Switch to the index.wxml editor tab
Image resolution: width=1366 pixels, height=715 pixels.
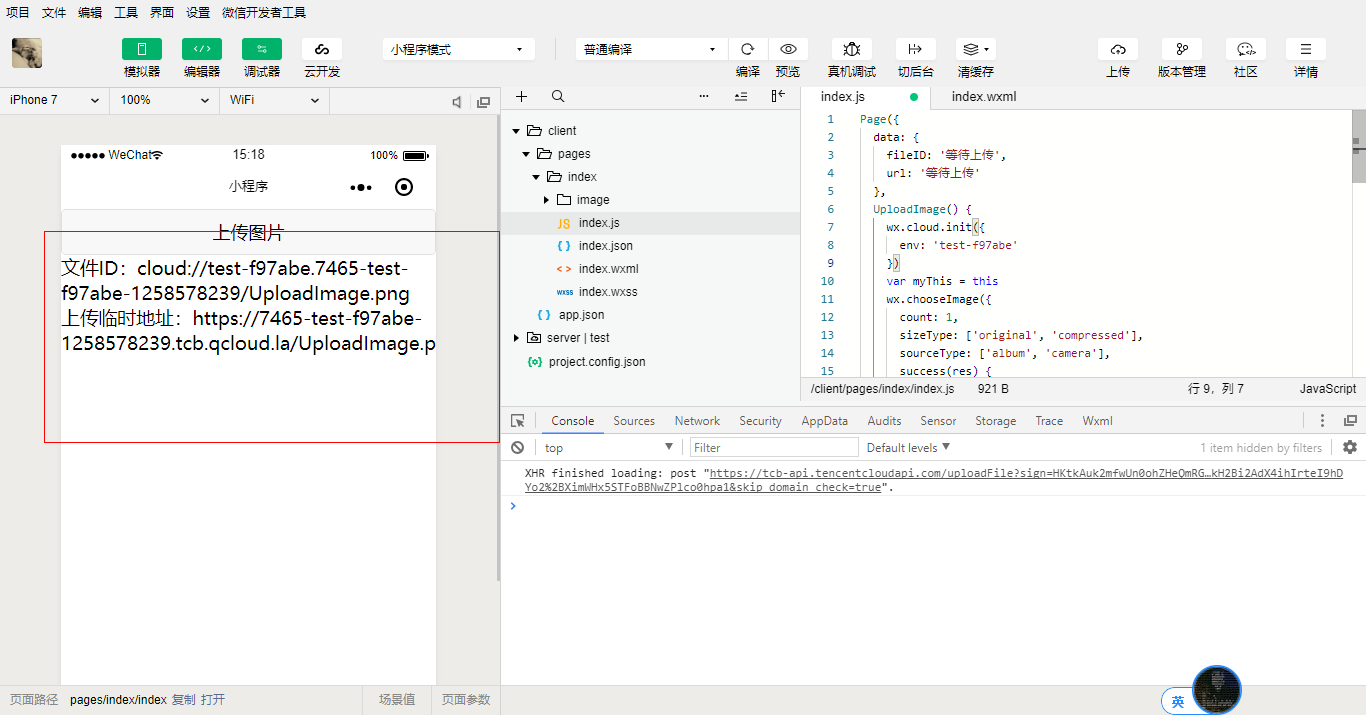click(x=983, y=97)
